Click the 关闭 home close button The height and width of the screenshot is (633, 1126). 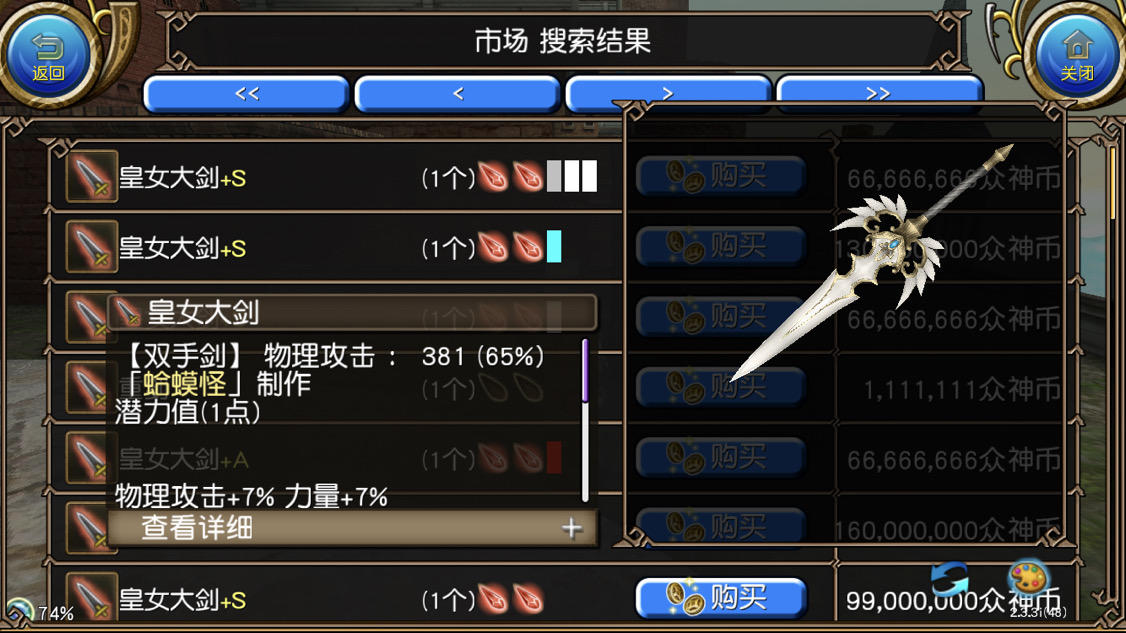tap(1077, 55)
